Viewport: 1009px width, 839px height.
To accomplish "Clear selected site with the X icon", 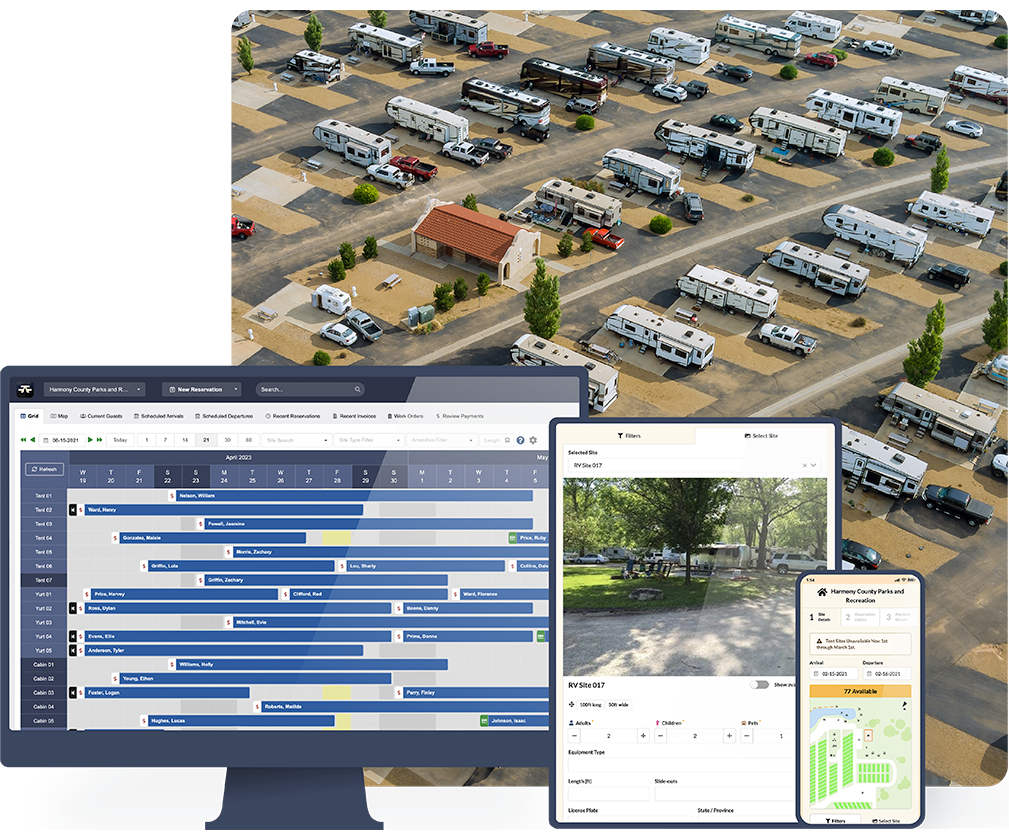I will (804, 465).
